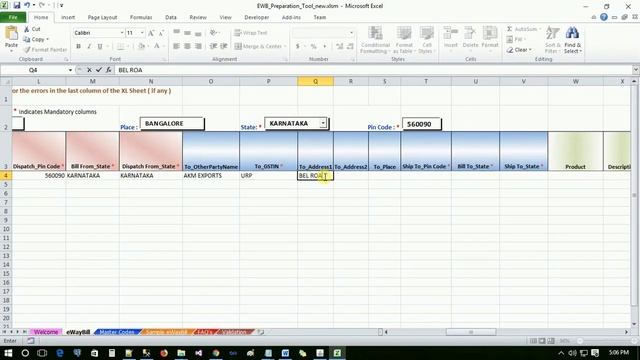Click AutoSum
This screenshot has height=360, width=640.
(x=522, y=29)
